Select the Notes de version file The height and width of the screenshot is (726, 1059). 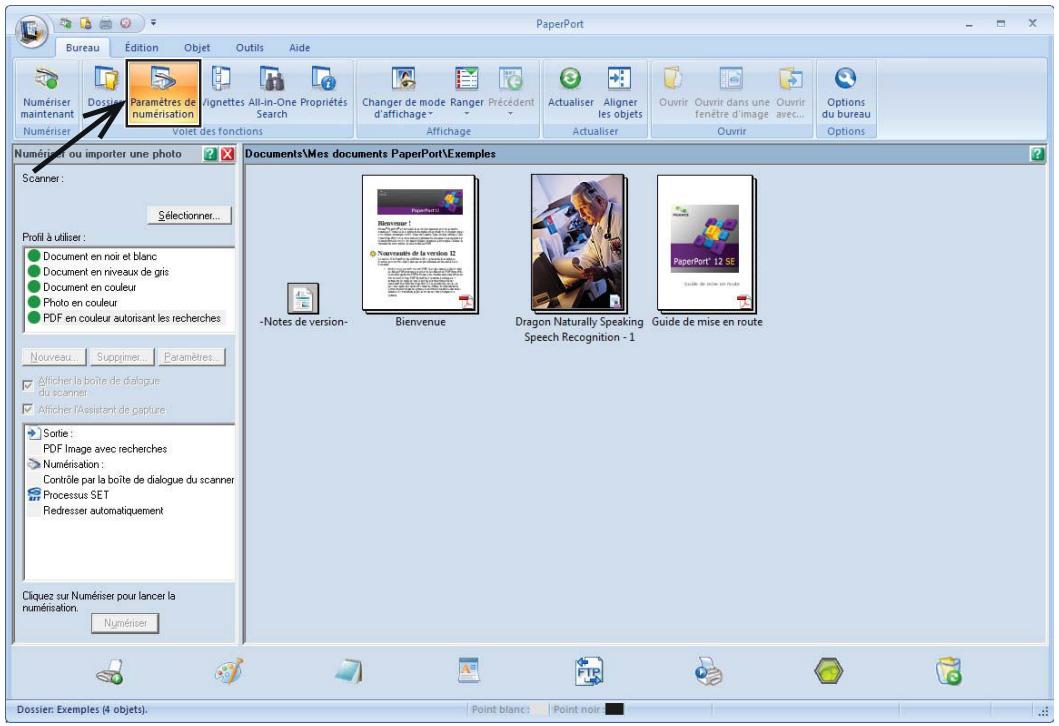coord(303,299)
